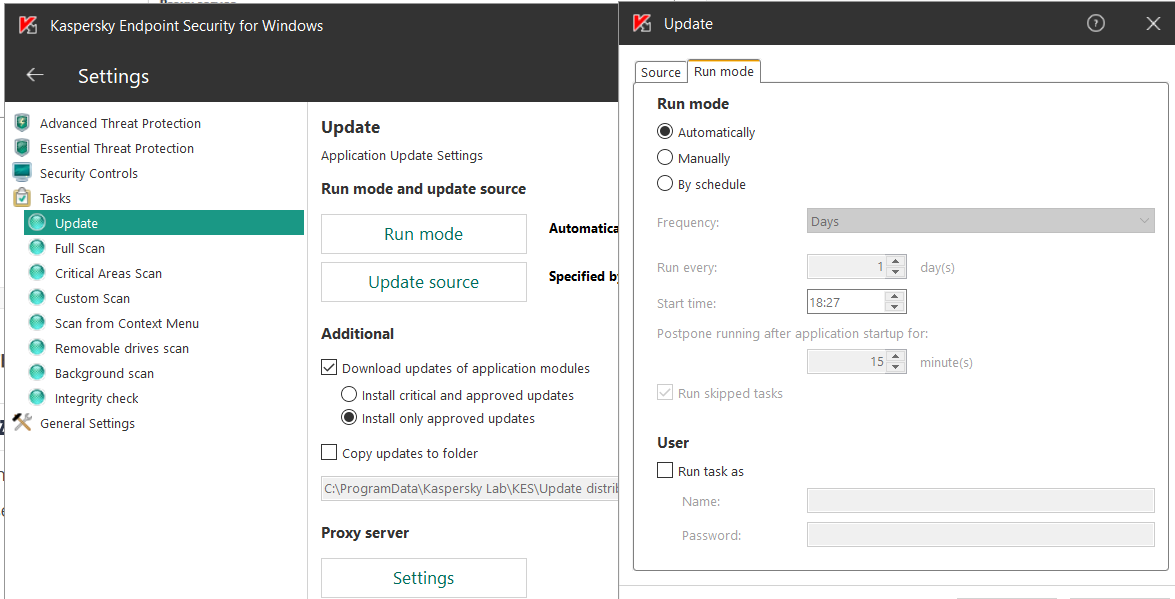
Task: Choose the By schedule radio button
Action: coord(665,184)
